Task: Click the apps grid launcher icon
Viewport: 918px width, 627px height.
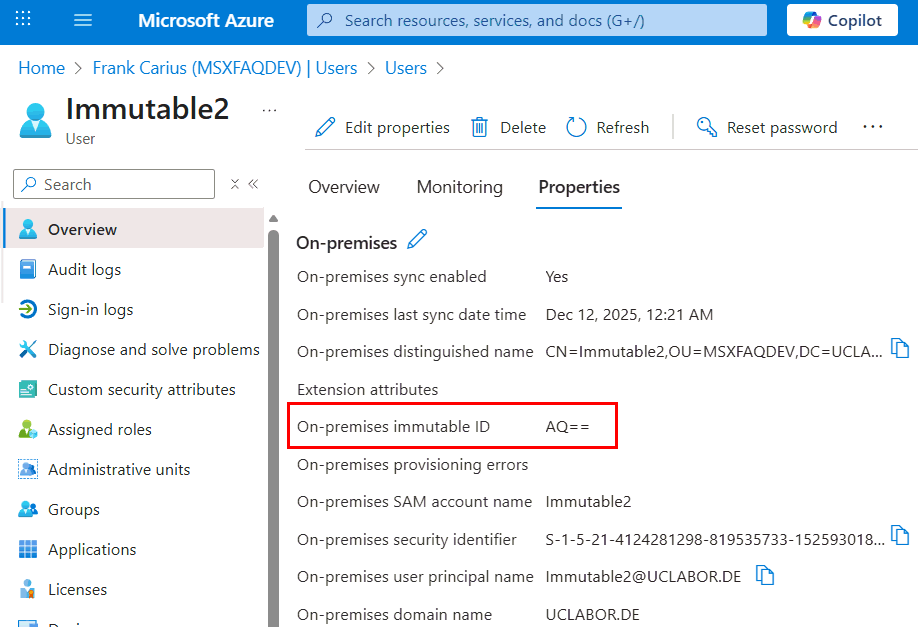Action: (24, 20)
